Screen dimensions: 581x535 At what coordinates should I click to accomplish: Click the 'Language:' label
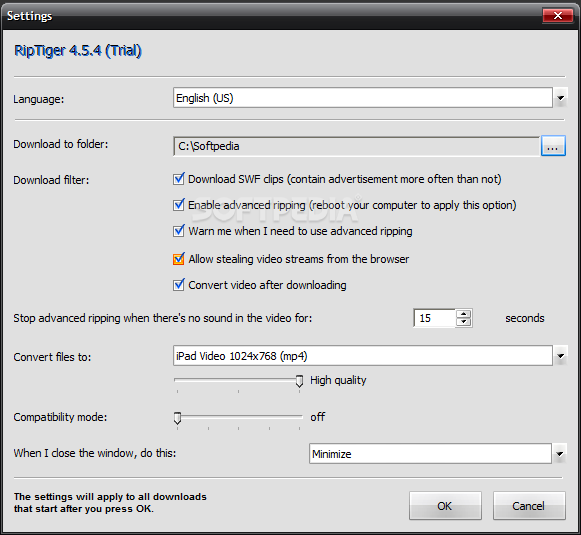point(39,99)
